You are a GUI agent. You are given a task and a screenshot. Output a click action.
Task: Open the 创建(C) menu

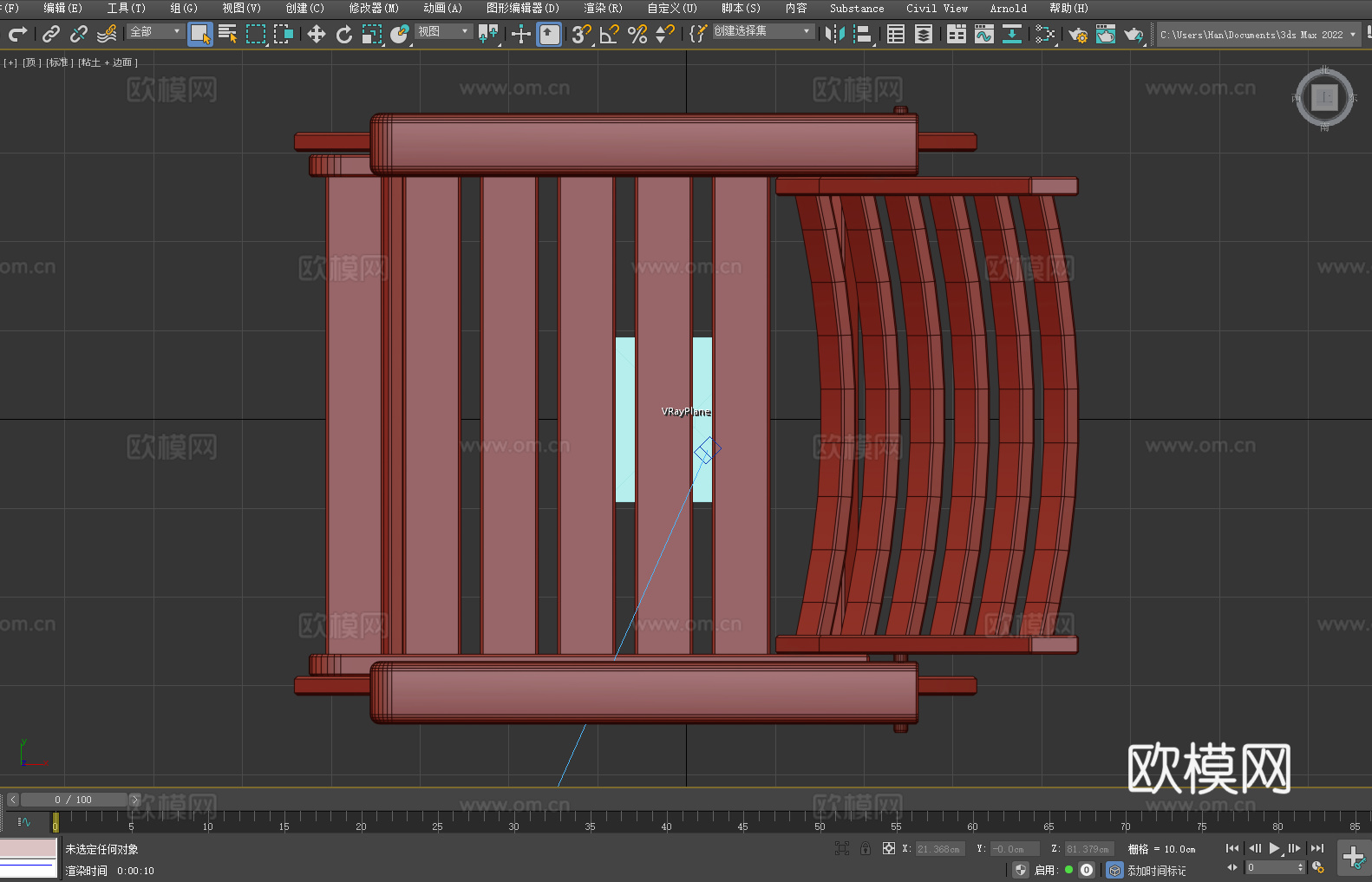pyautogui.click(x=304, y=8)
